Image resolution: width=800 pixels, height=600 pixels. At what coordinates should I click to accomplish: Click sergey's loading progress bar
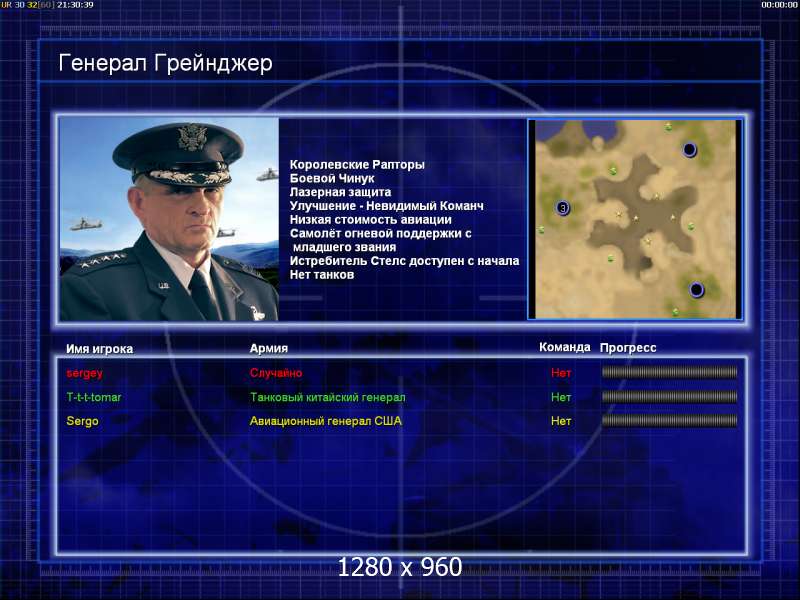click(x=669, y=372)
